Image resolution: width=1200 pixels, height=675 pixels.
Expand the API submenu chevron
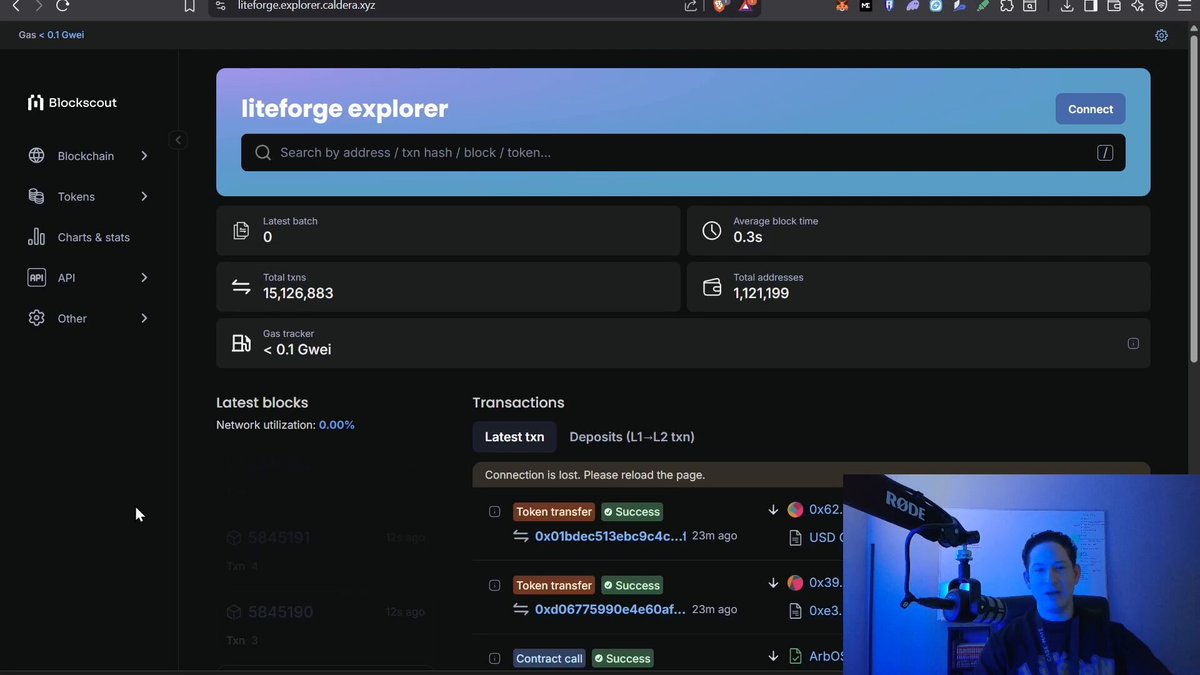[144, 278]
